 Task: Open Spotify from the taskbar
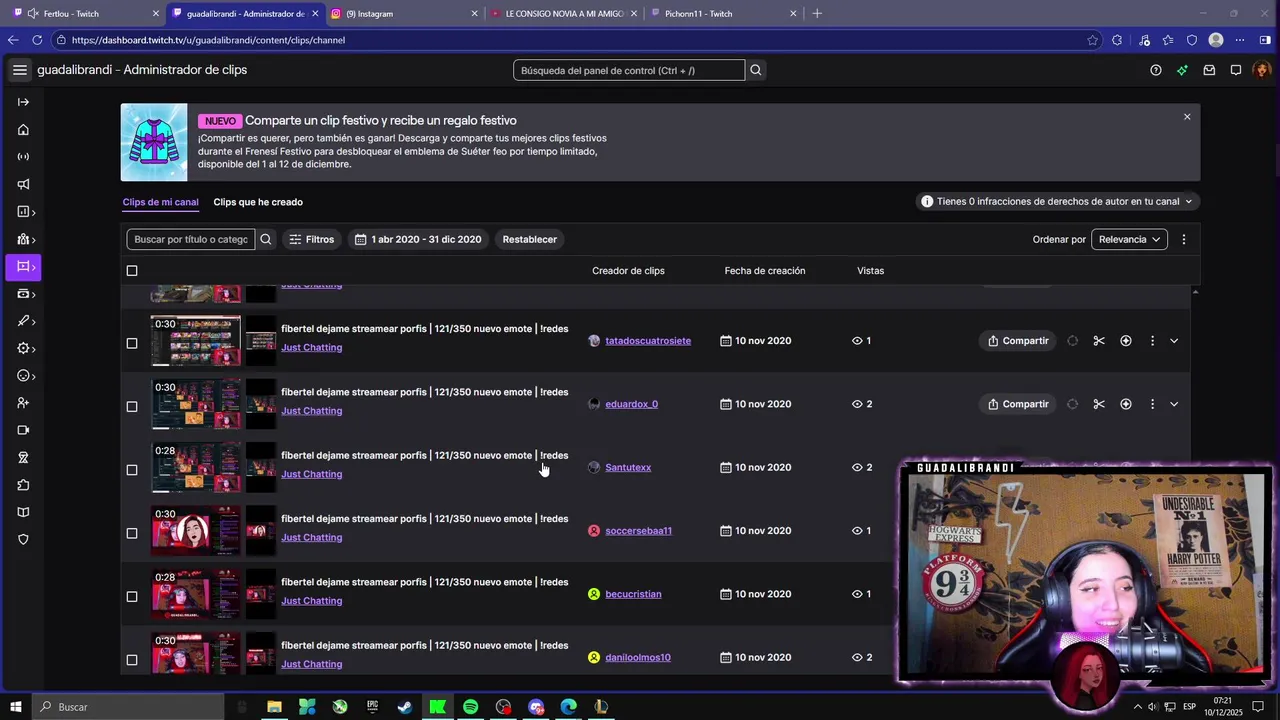tap(470, 707)
